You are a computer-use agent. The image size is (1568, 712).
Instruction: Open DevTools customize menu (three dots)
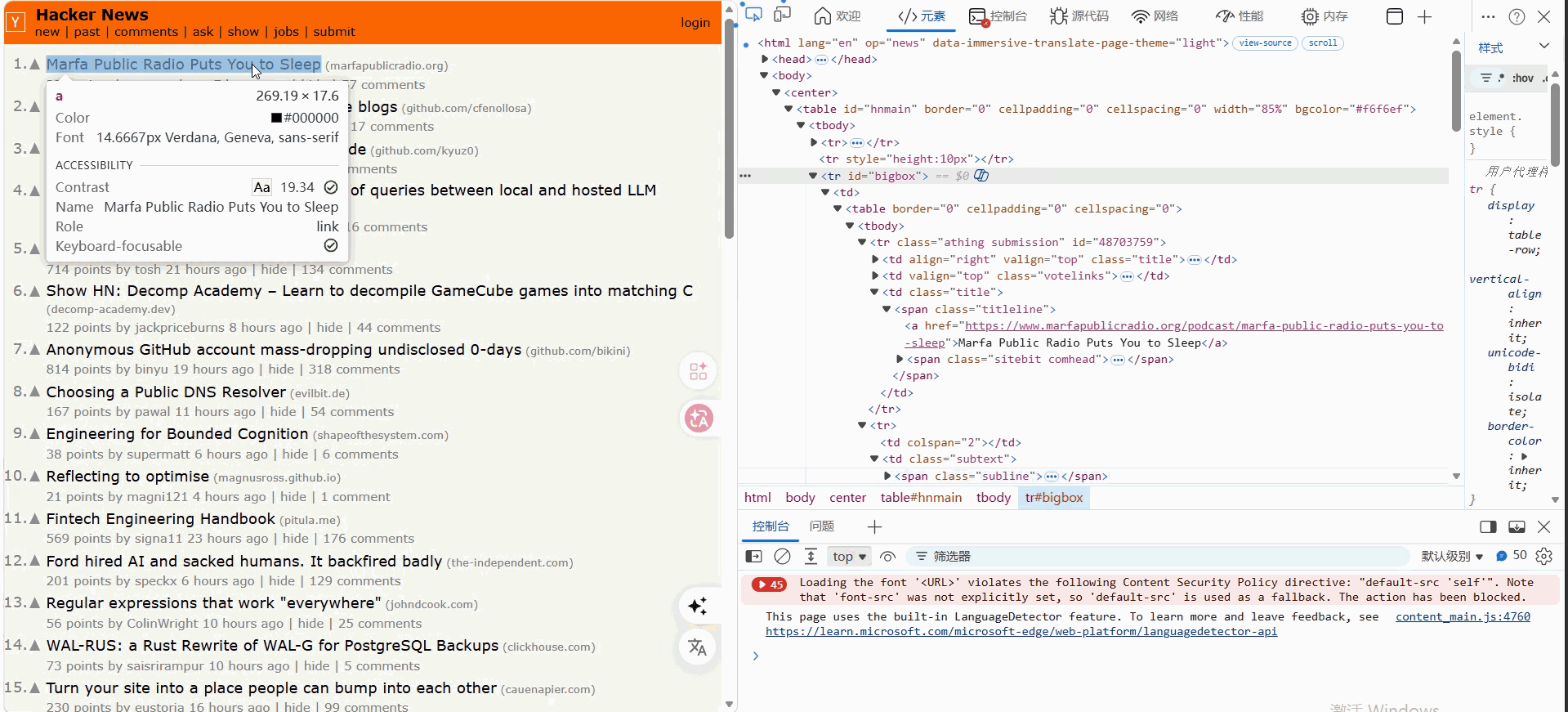click(1488, 16)
